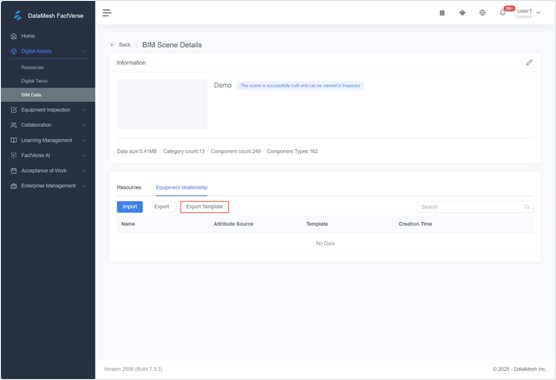Click the search magnifier icon
The width and height of the screenshot is (556, 380).
pyautogui.click(x=527, y=207)
